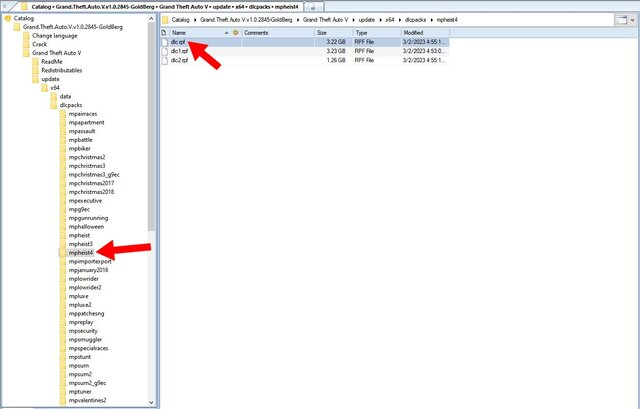Select Grand Theft Auto V tree folder

(x=57, y=53)
